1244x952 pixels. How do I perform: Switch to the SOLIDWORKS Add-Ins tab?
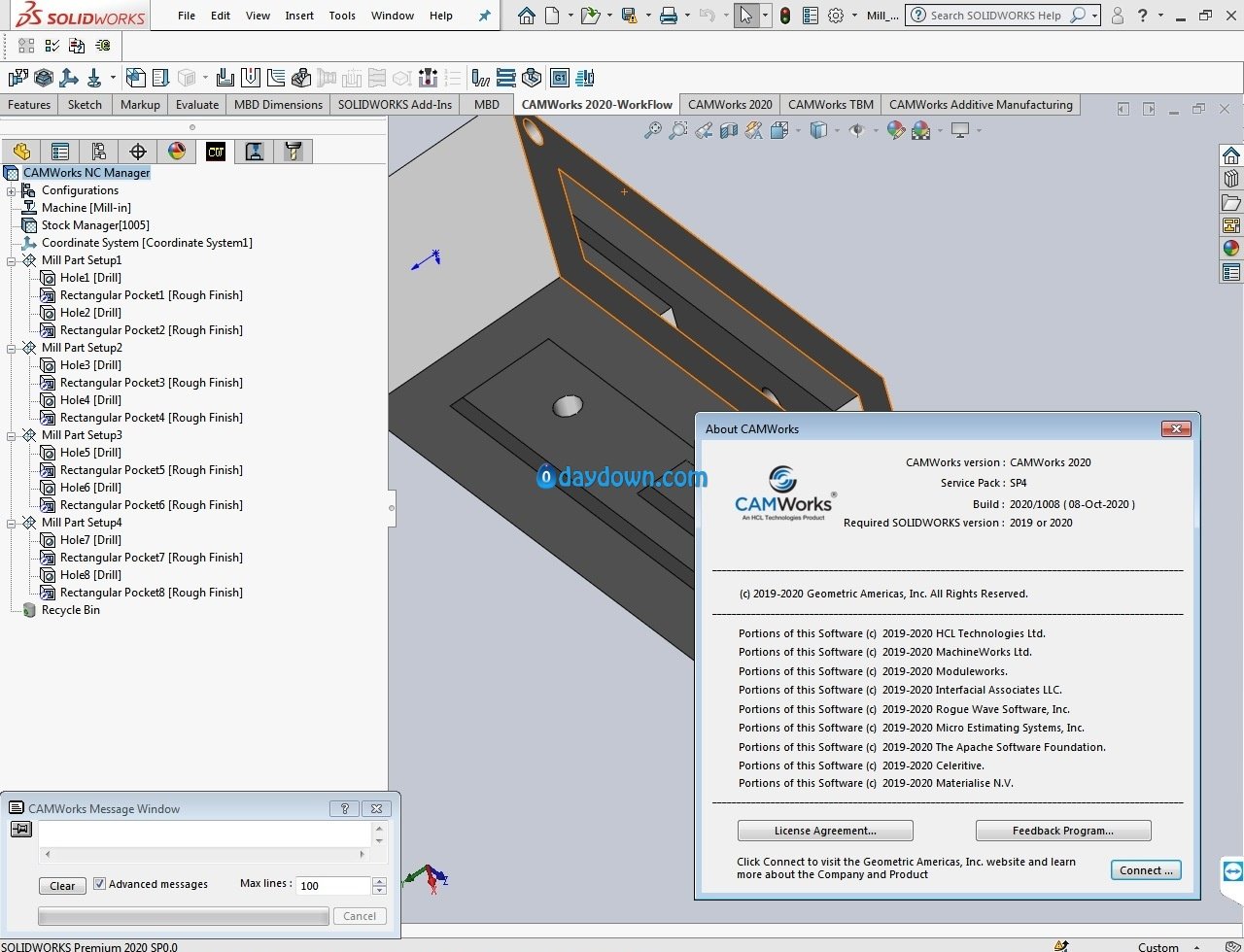coord(395,105)
